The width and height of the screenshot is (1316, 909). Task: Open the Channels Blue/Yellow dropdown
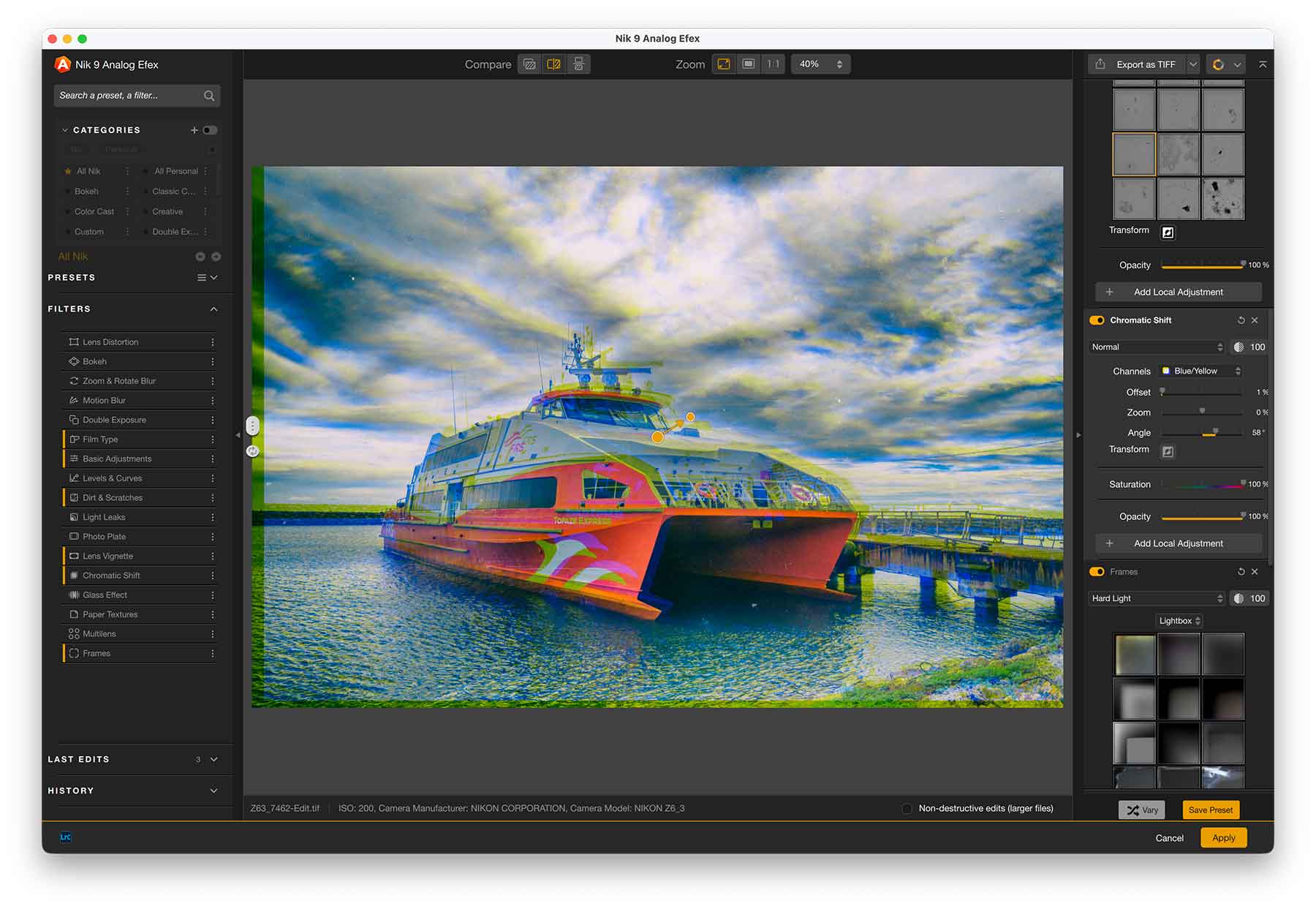(x=1200, y=371)
